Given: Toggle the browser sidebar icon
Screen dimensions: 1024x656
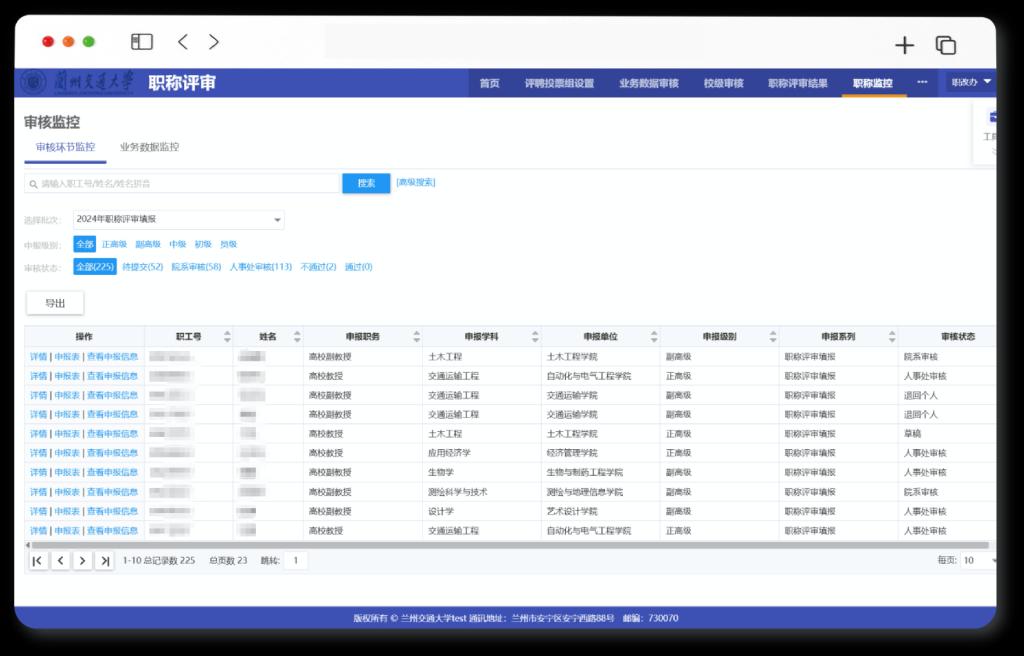Looking at the screenshot, I should point(142,42).
